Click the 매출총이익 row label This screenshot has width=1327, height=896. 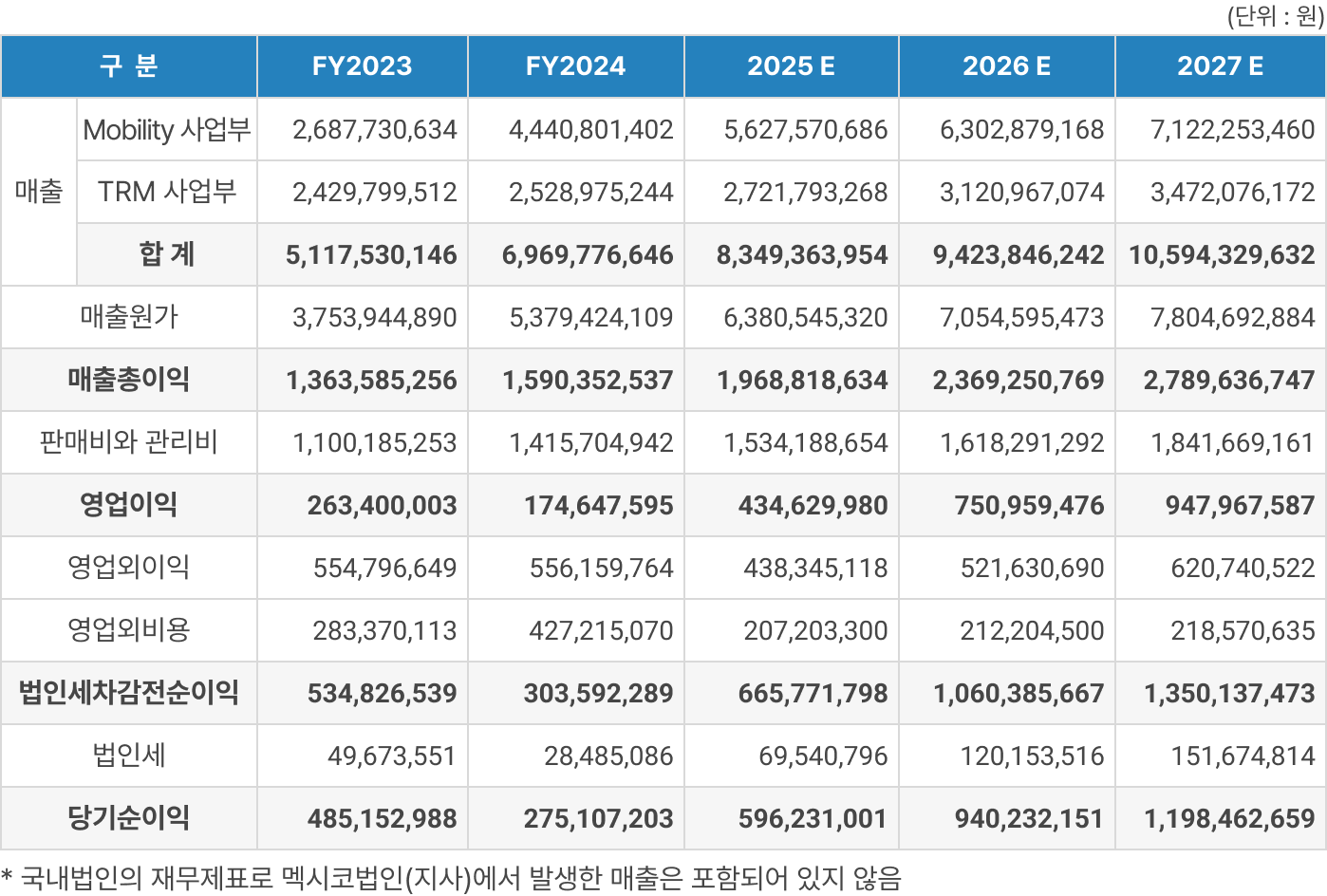point(129,380)
